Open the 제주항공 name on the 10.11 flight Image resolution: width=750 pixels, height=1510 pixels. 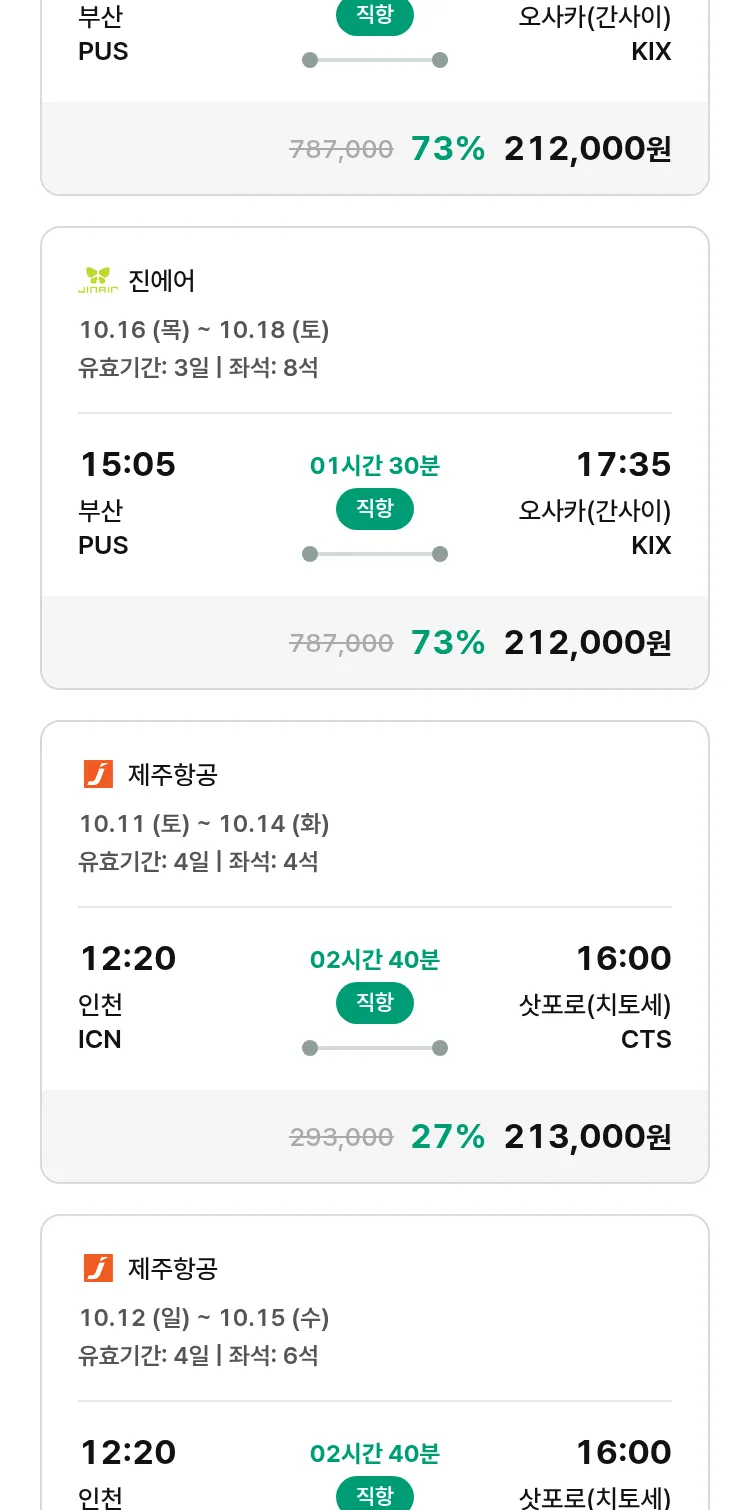[x=173, y=774]
